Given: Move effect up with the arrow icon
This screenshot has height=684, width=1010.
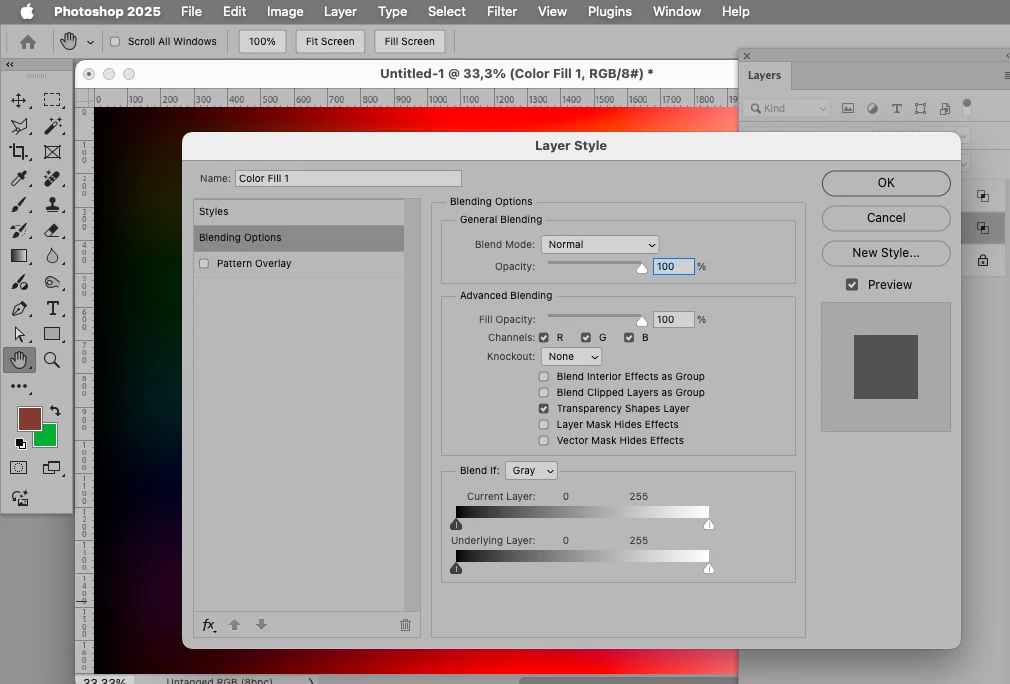Looking at the screenshot, I should tap(234, 624).
